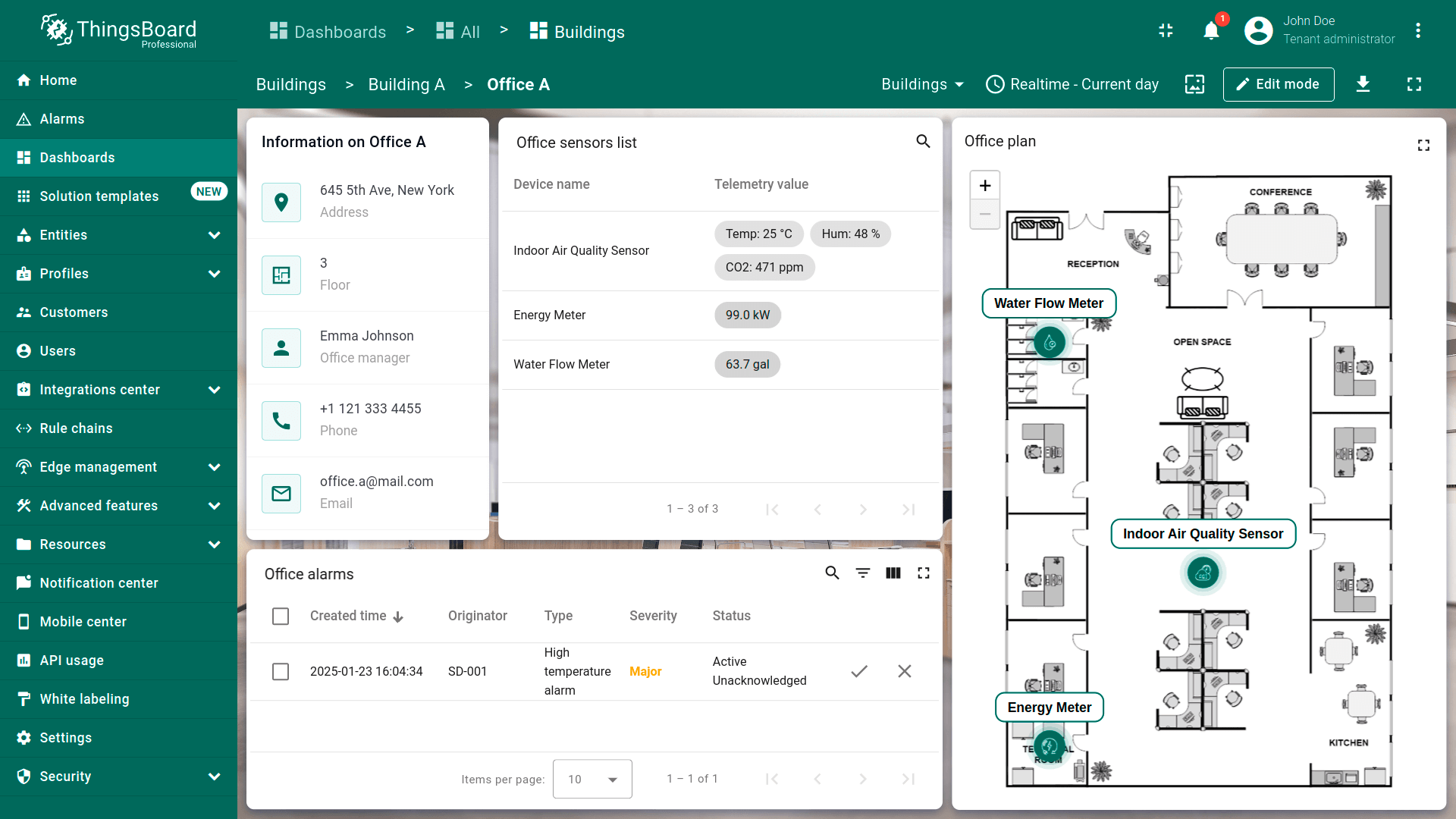Viewport: 1456px width, 819px height.
Task: Click the notifications bell icon
Action: click(x=1211, y=31)
